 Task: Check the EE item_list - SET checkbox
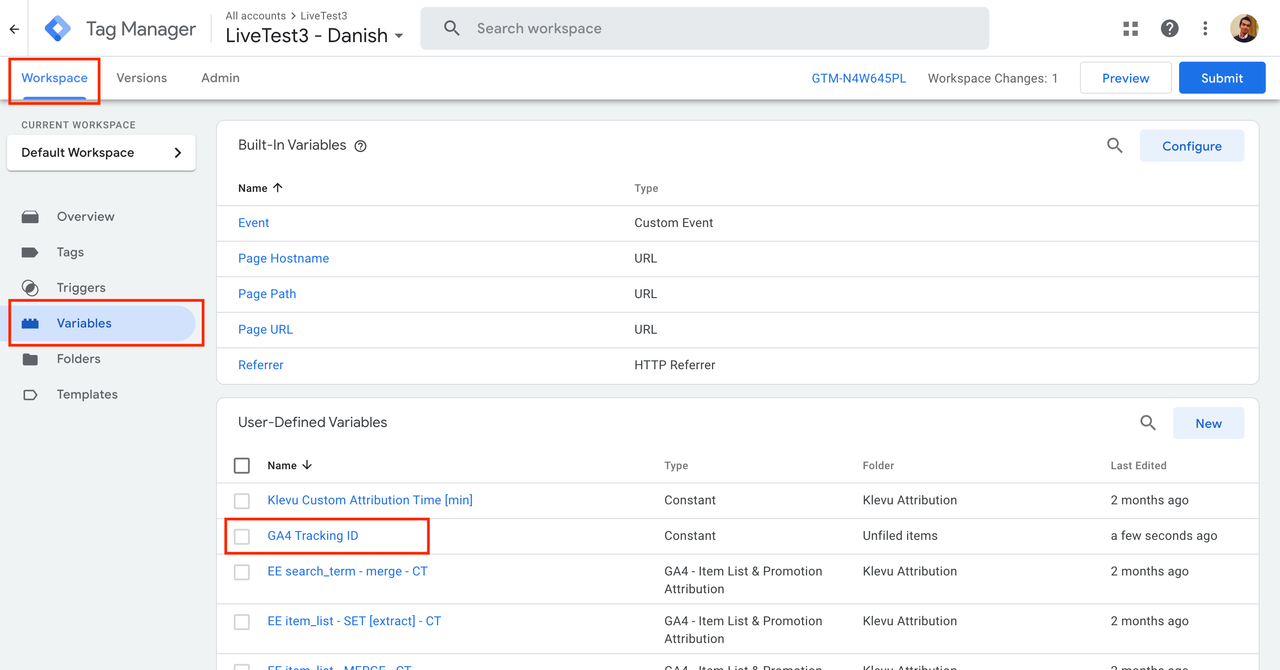(x=242, y=622)
